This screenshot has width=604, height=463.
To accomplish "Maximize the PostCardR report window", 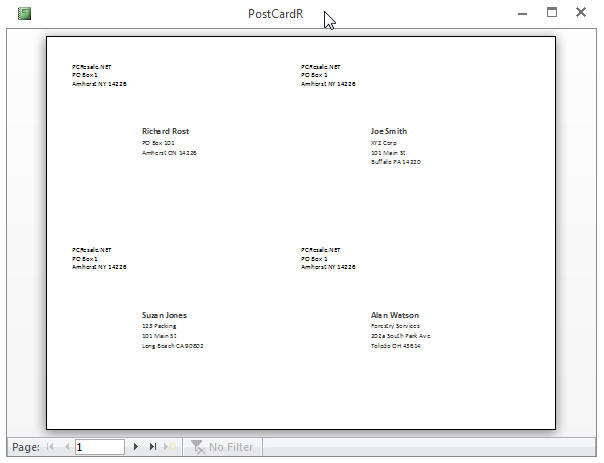I will tap(551, 13).
